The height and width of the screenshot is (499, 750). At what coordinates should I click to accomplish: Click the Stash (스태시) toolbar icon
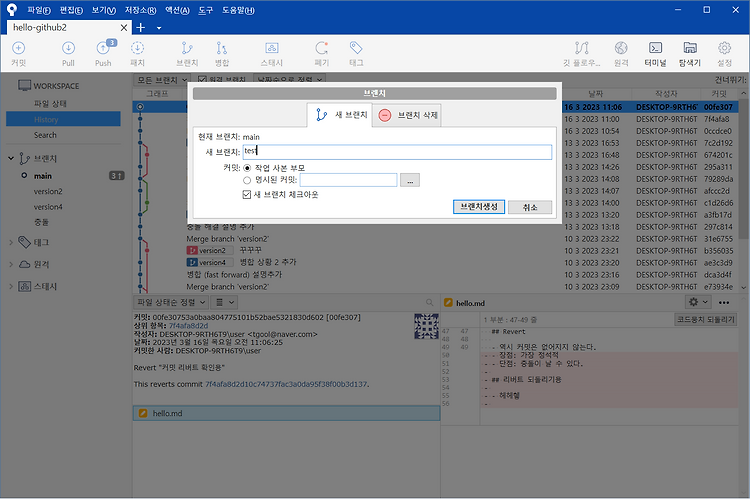pyautogui.click(x=272, y=48)
